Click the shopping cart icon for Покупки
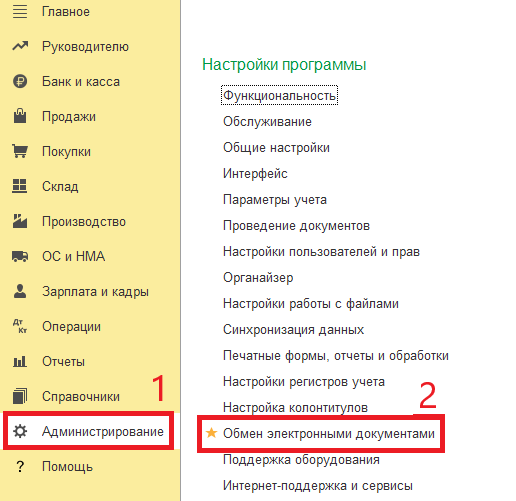 [x=20, y=151]
